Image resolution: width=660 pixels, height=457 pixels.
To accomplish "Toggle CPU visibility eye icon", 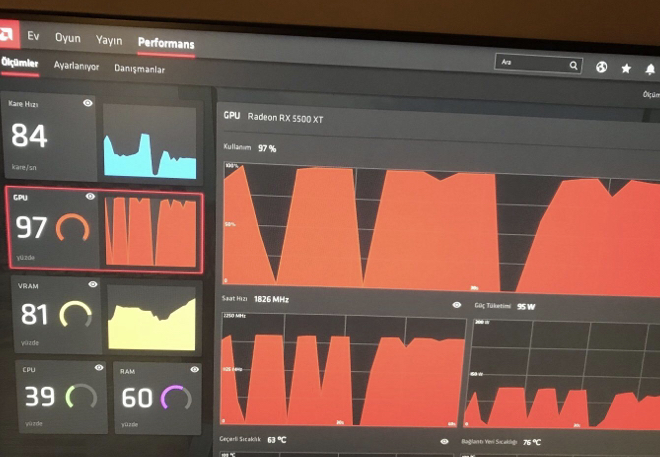I will (x=99, y=367).
